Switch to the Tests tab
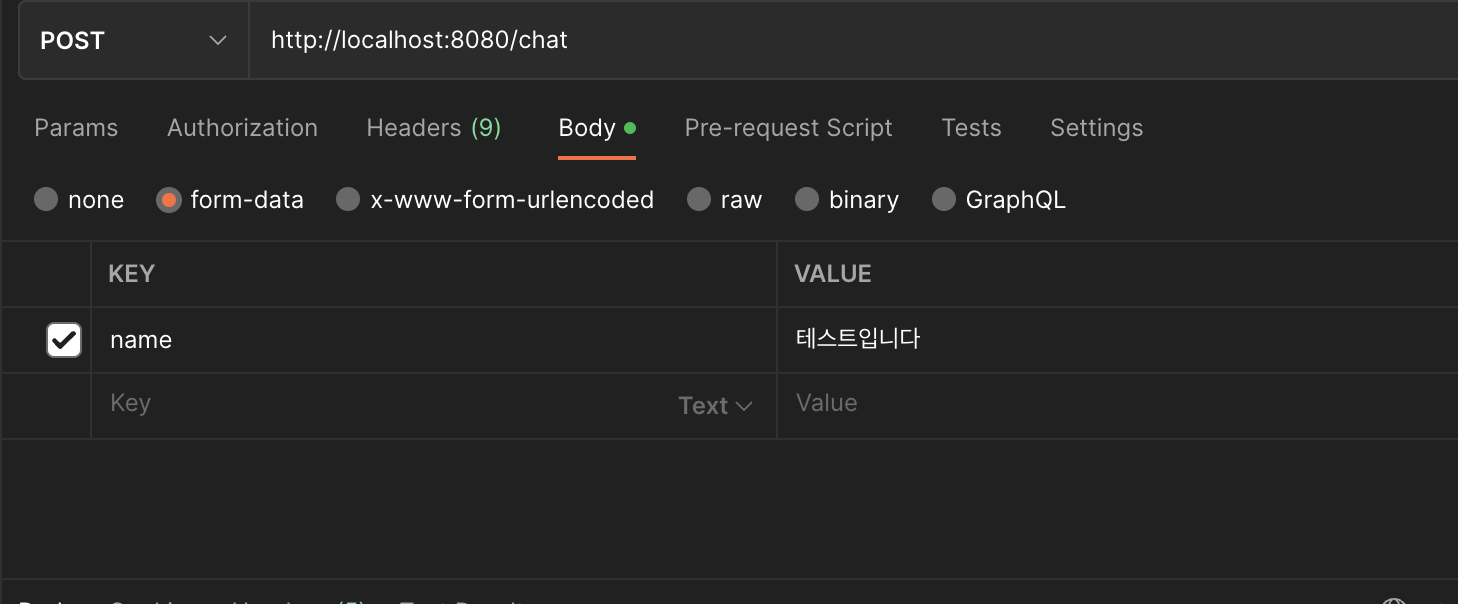Image resolution: width=1458 pixels, height=604 pixels. coord(971,128)
